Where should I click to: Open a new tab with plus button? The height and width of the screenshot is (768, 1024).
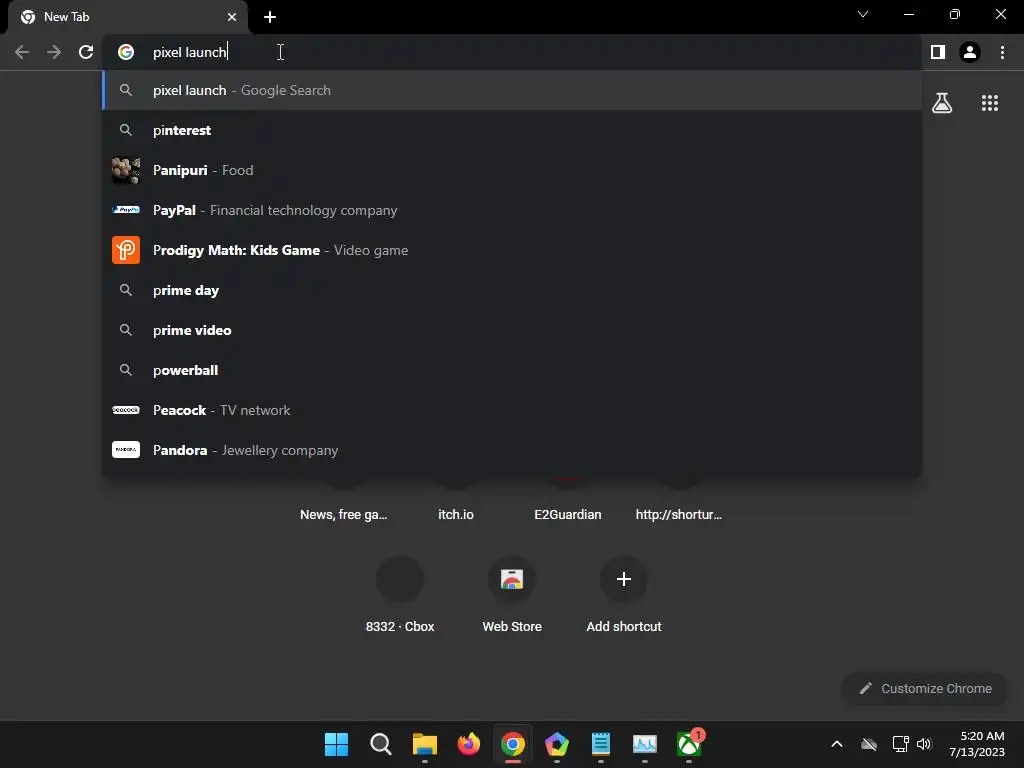pos(270,17)
